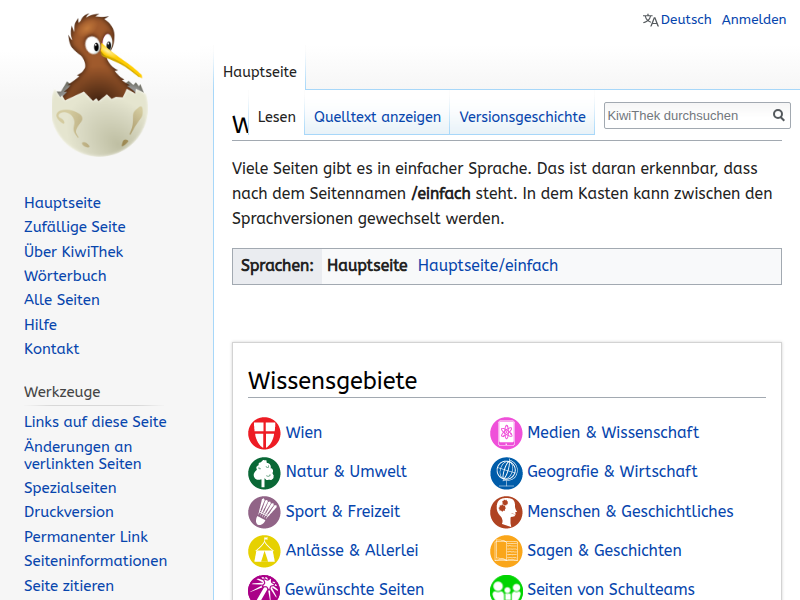The image size is (800, 600).
Task: Open the Hauptseite/einfach language version link
Action: 488,266
